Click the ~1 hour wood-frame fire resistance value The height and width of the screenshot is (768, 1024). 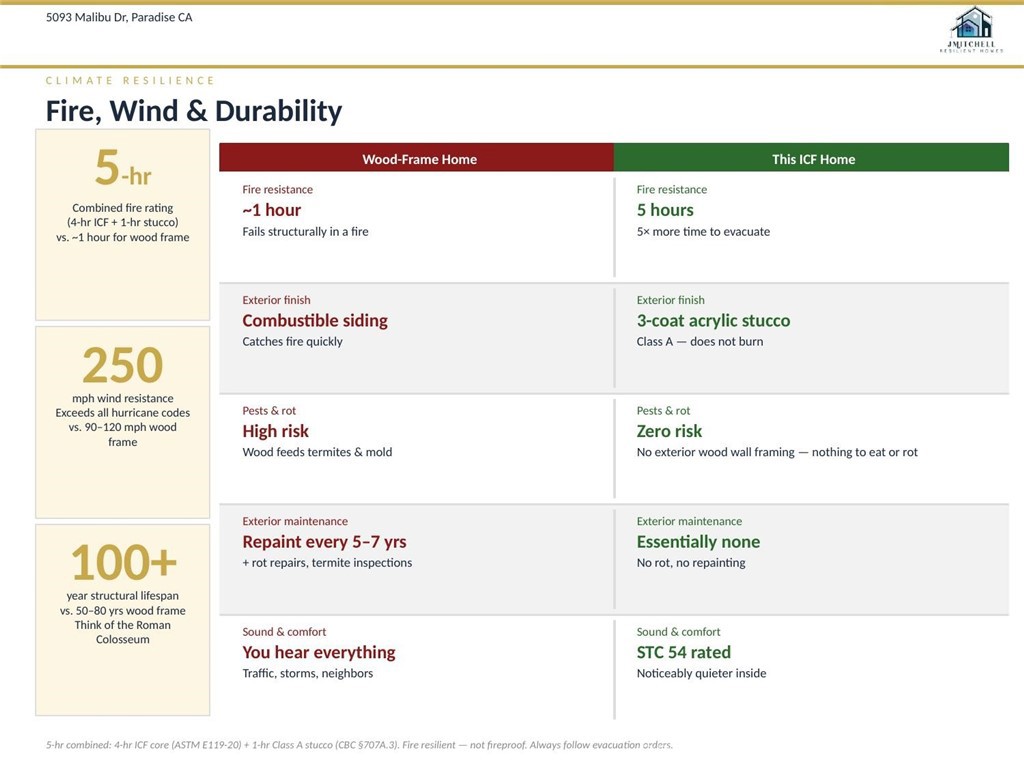pos(271,210)
